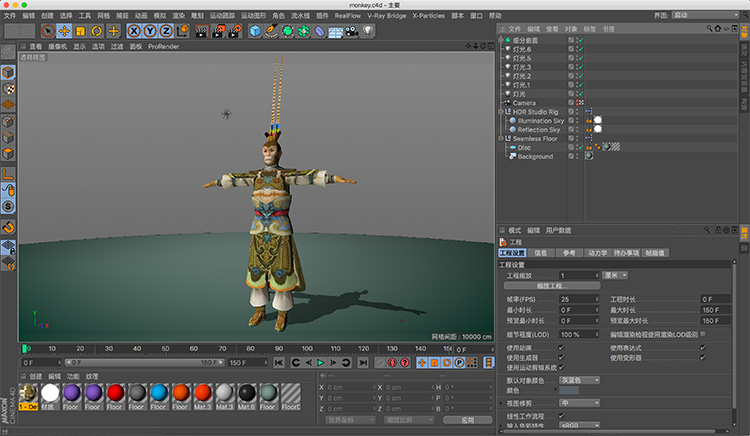Click the 颜色 color swatch
750x436 pixels.
click(569, 391)
